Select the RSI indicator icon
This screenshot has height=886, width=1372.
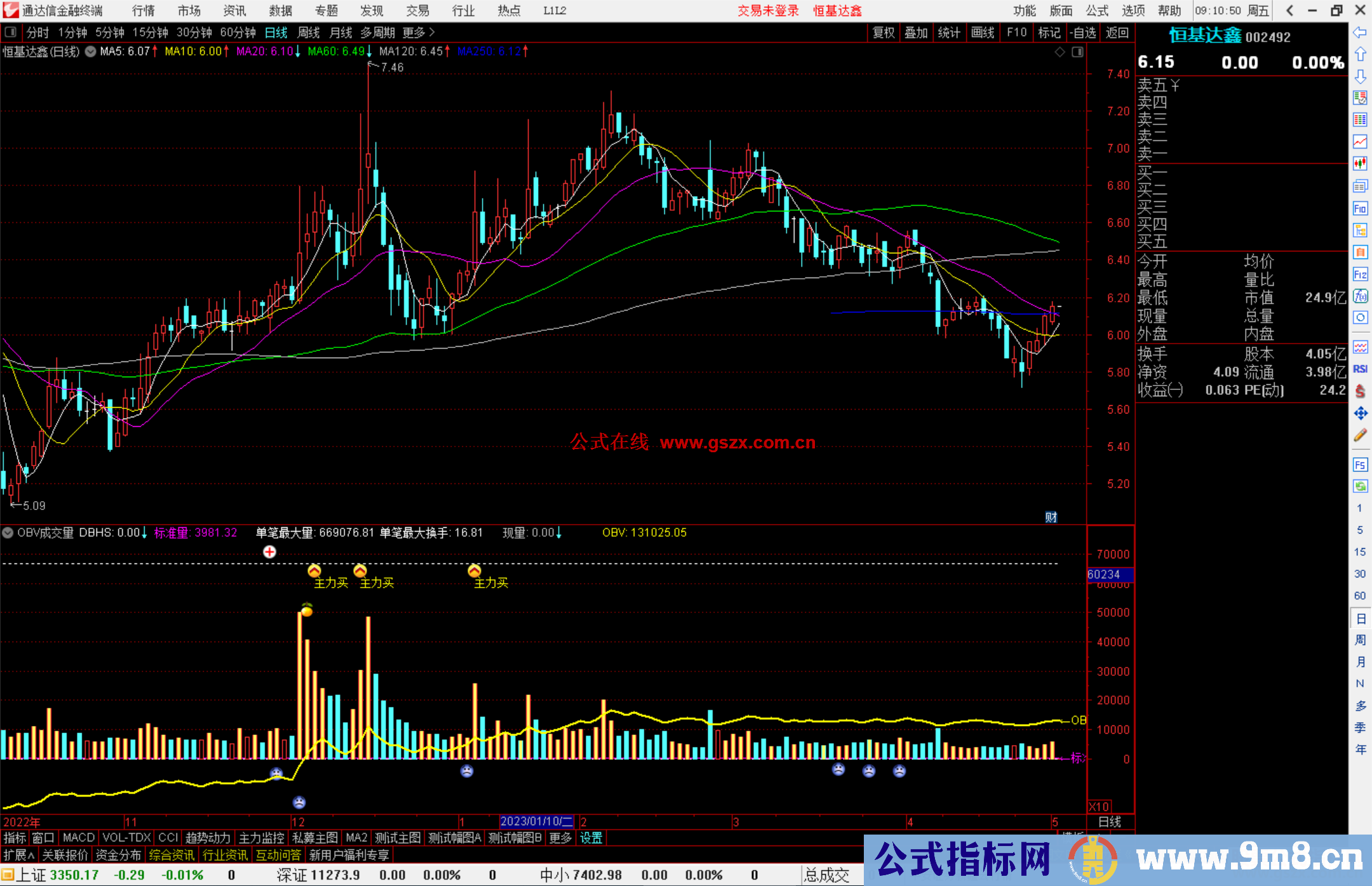(x=1360, y=369)
